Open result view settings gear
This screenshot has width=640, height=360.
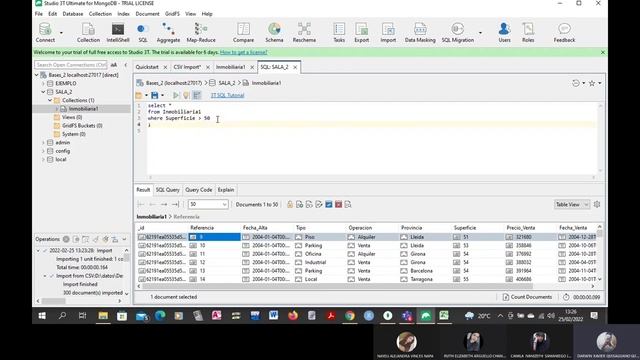pyautogui.click(x=597, y=204)
